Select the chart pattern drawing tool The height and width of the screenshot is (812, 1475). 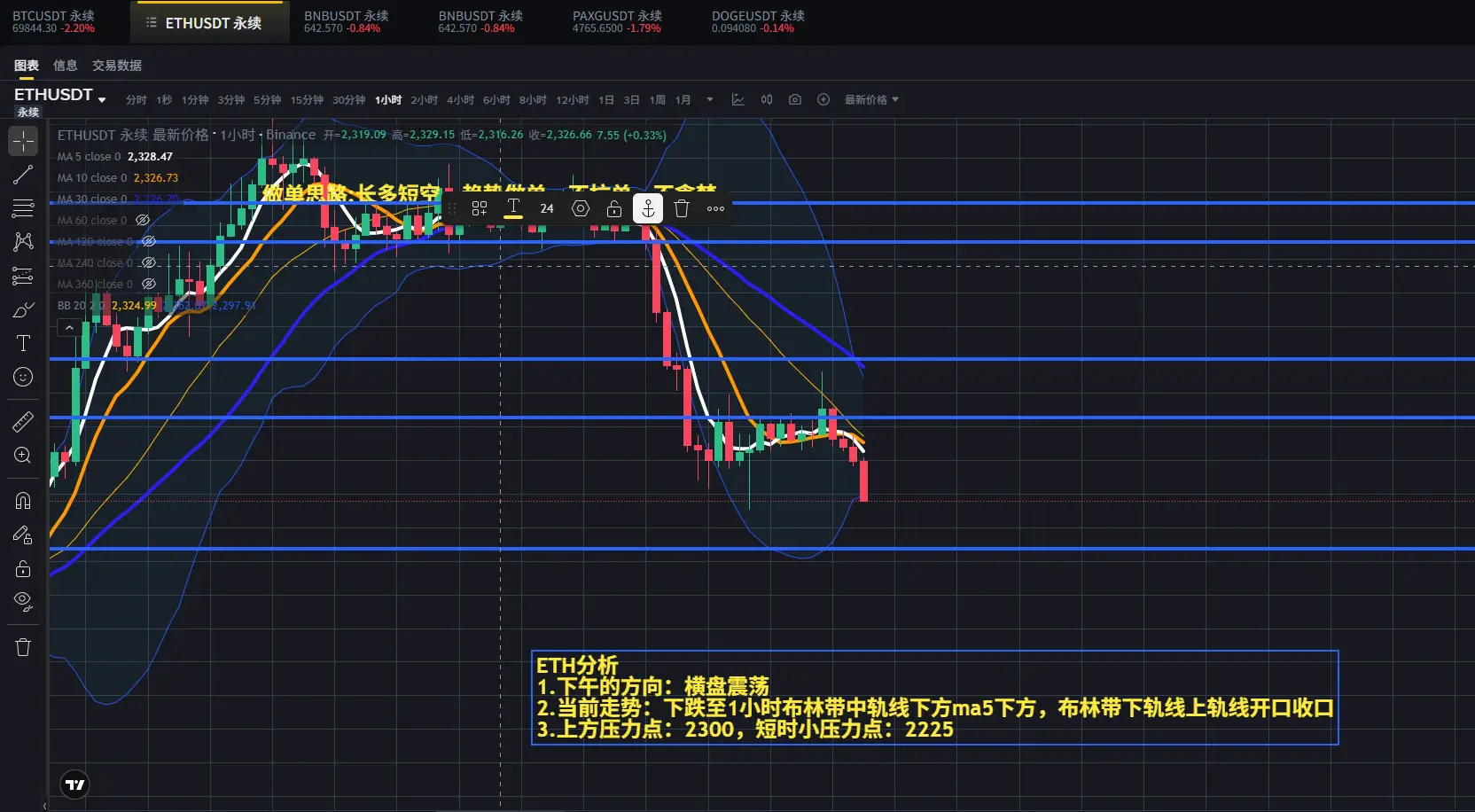(x=23, y=242)
